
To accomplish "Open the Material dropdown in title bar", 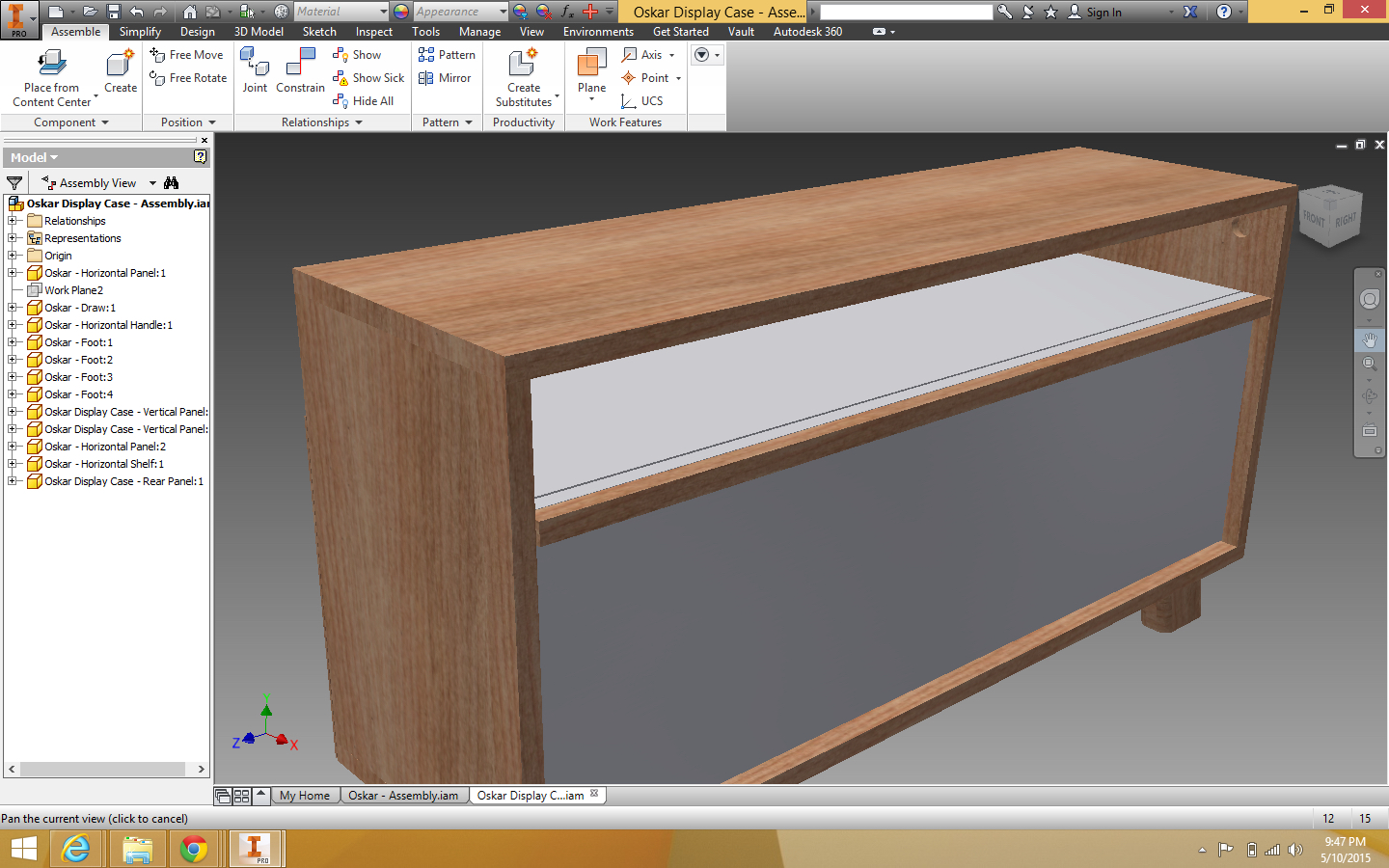I will click(x=383, y=12).
